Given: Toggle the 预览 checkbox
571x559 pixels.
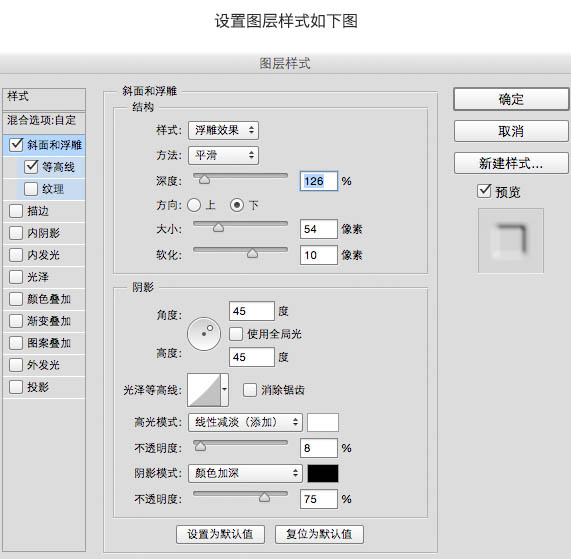Looking at the screenshot, I should (484, 191).
